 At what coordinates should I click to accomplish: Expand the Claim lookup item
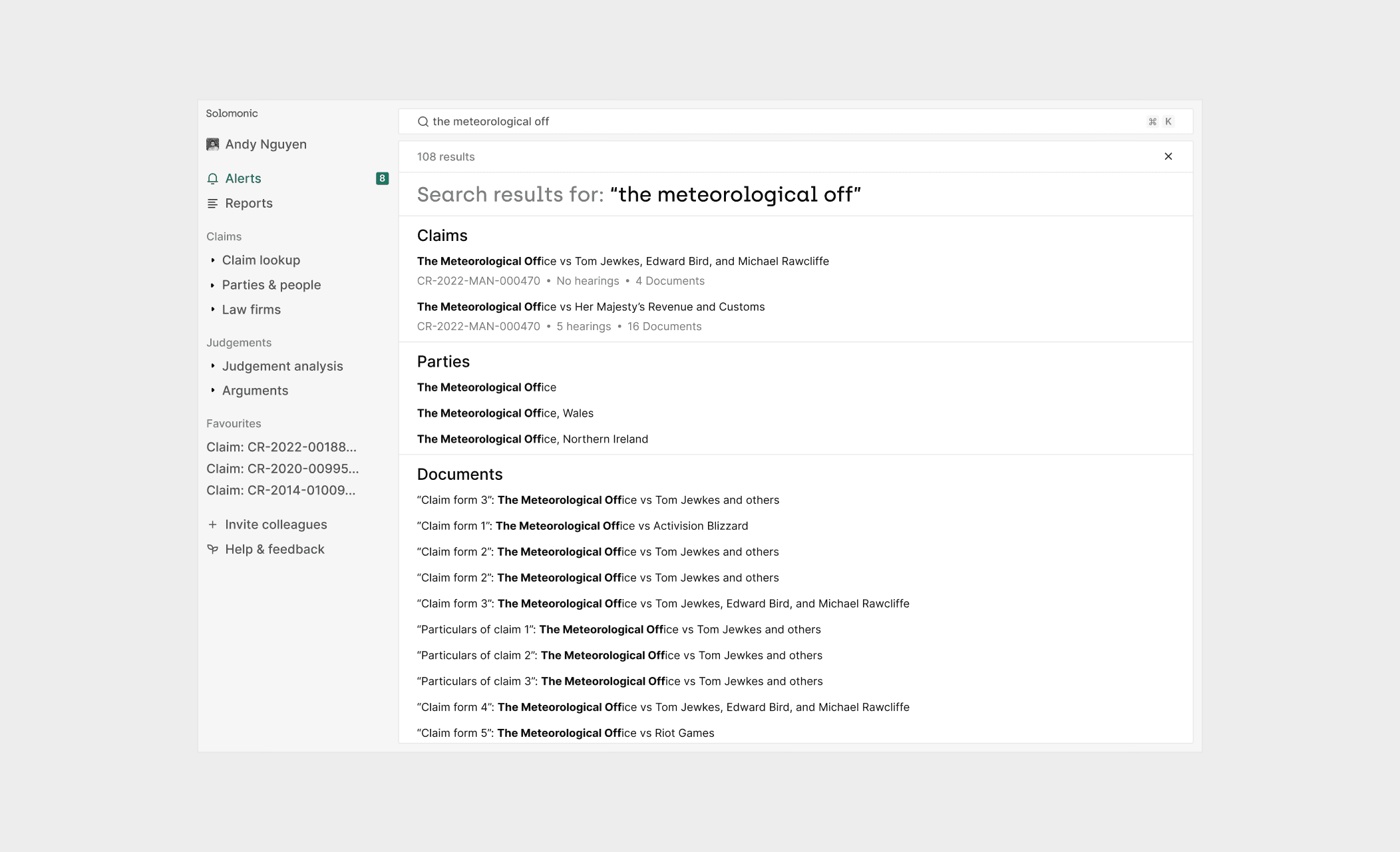[261, 260]
